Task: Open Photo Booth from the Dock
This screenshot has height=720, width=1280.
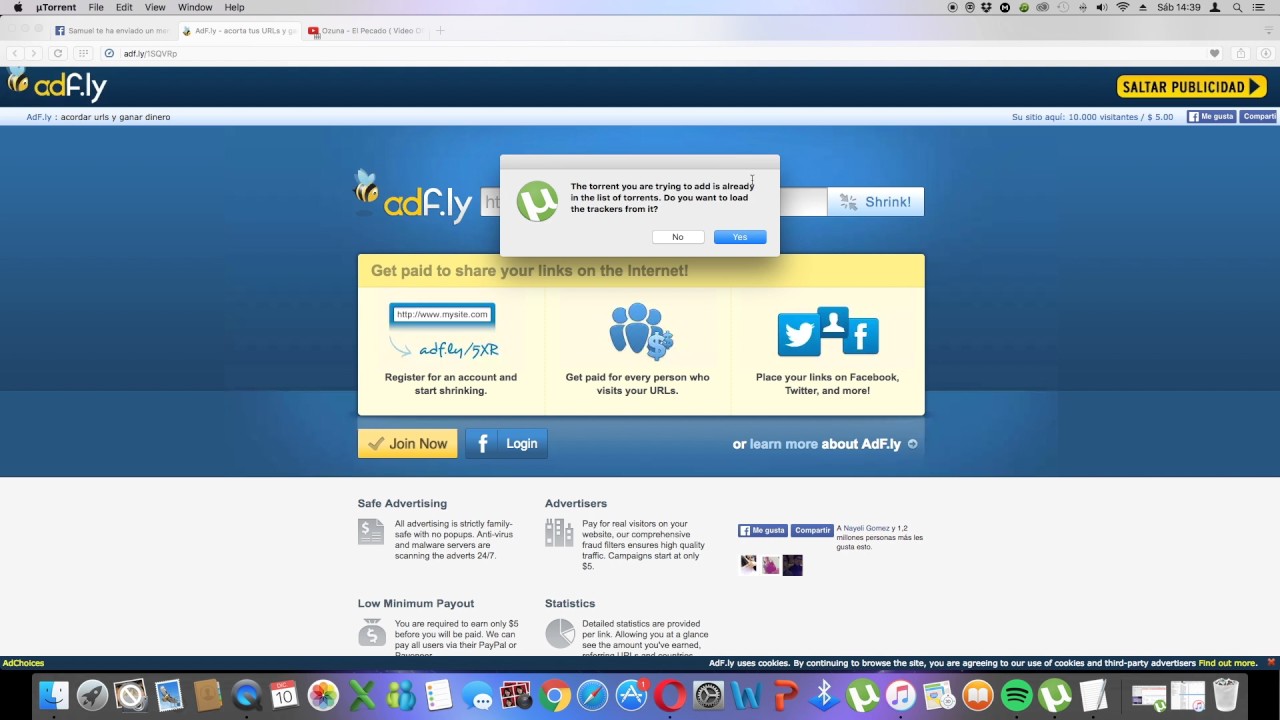Action: [516, 695]
